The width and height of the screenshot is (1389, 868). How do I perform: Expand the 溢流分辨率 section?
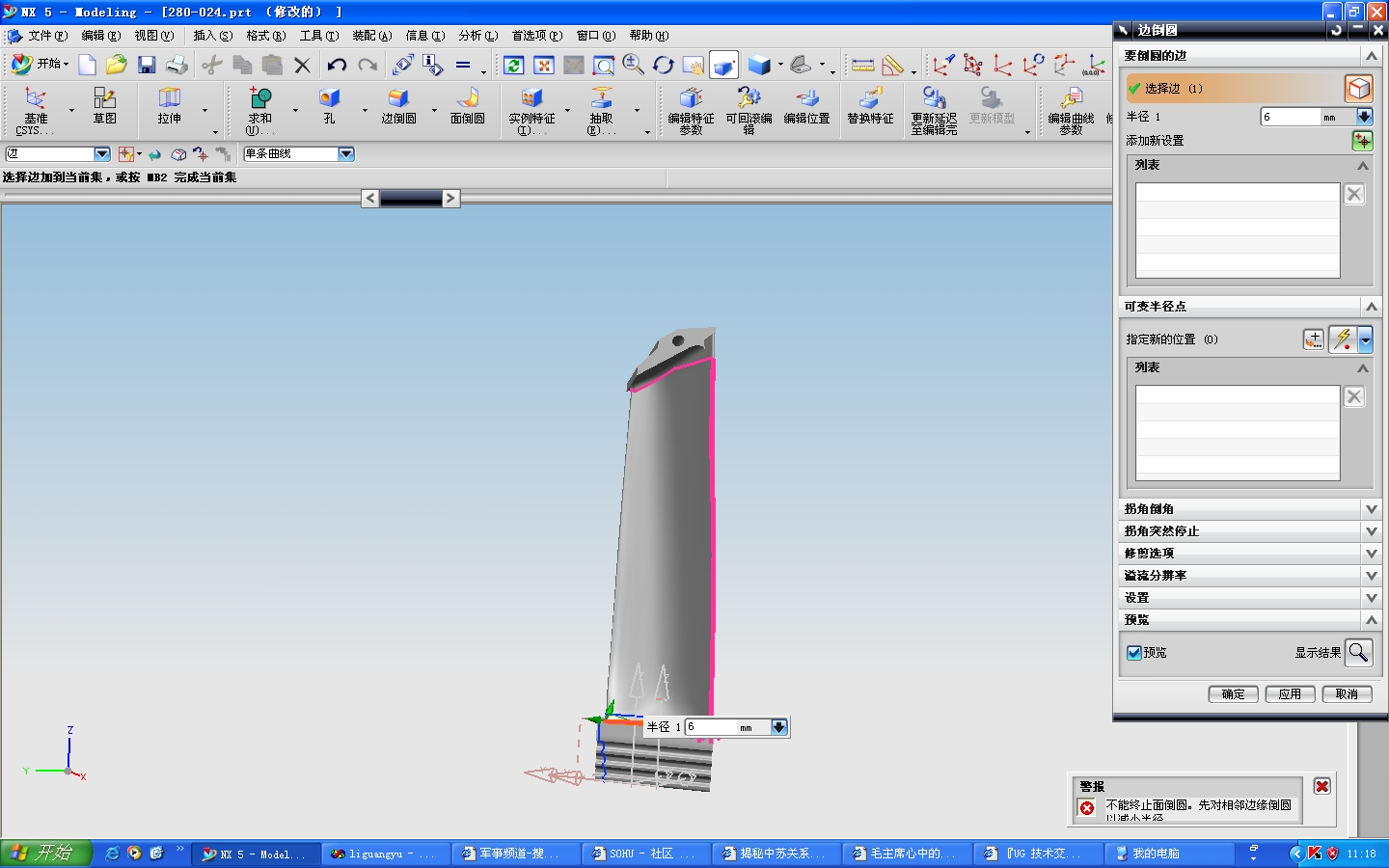click(x=1371, y=576)
